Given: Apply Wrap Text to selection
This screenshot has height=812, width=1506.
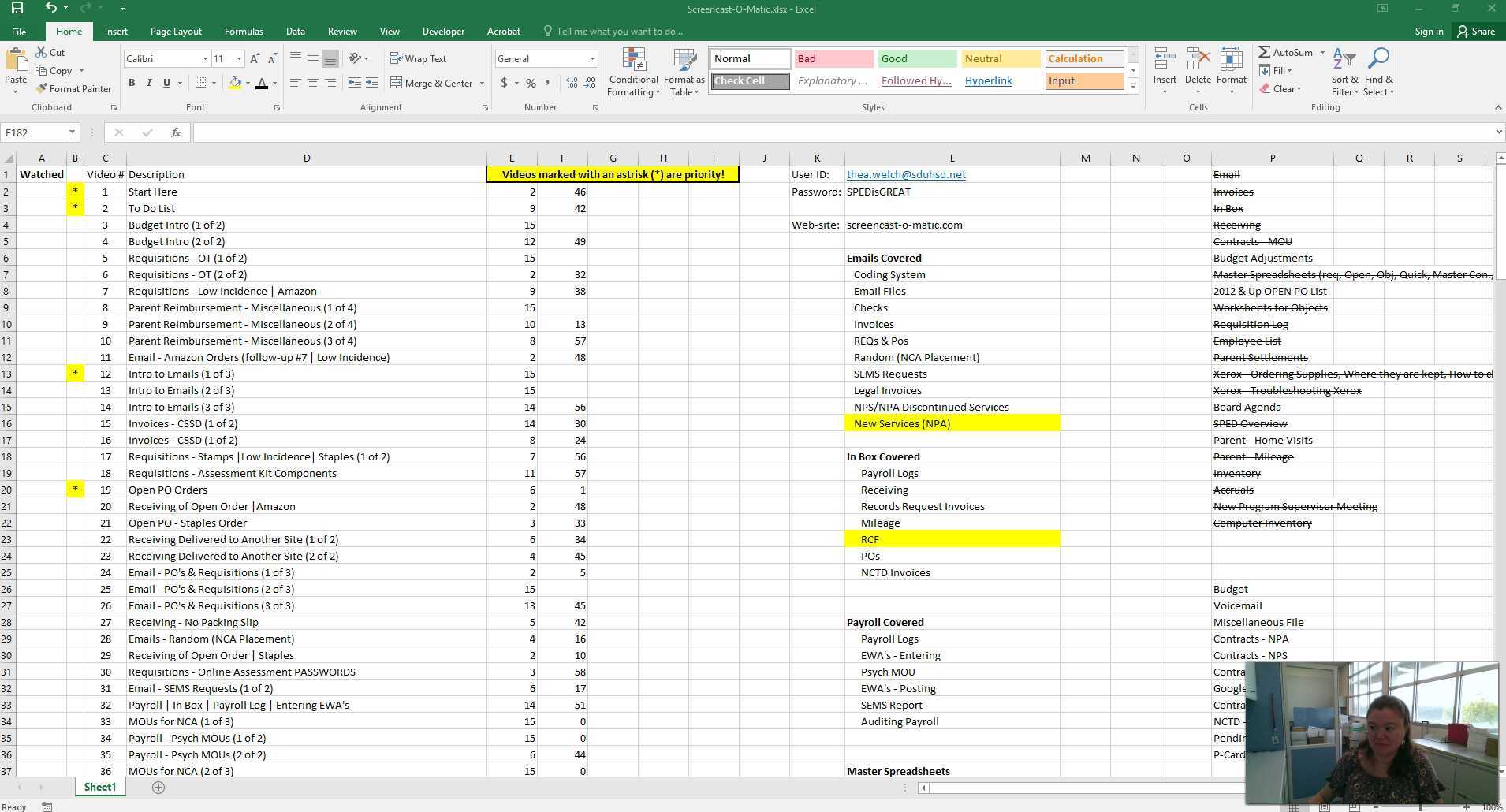Looking at the screenshot, I should pos(419,58).
